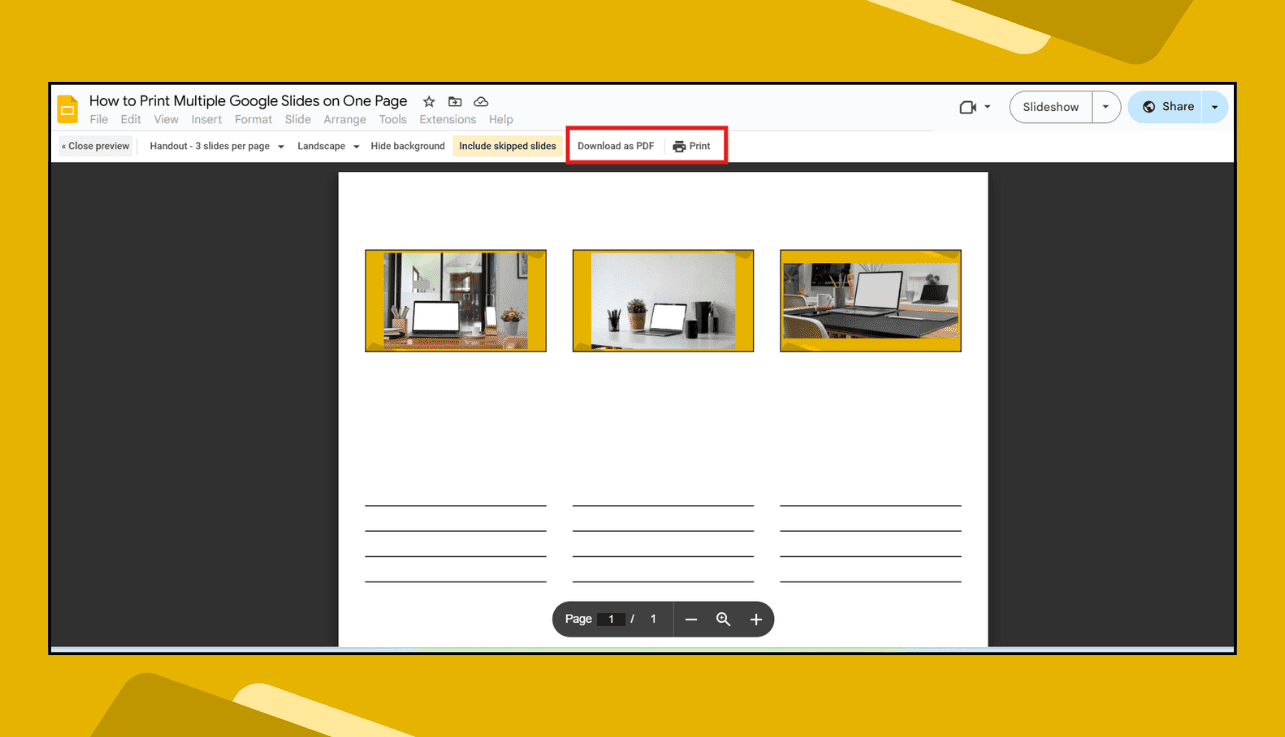Viewport: 1285px width, 737px height.
Task: Zoom out with the minus icon
Action: (691, 619)
